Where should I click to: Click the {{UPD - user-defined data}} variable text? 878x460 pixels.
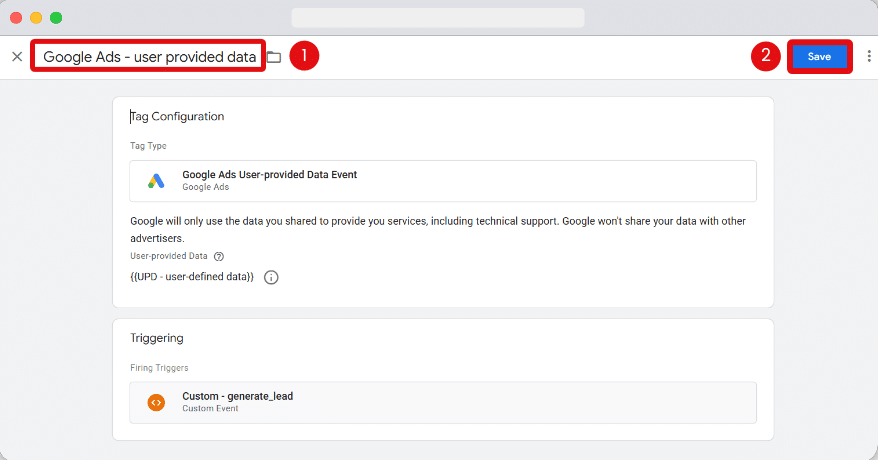click(192, 276)
